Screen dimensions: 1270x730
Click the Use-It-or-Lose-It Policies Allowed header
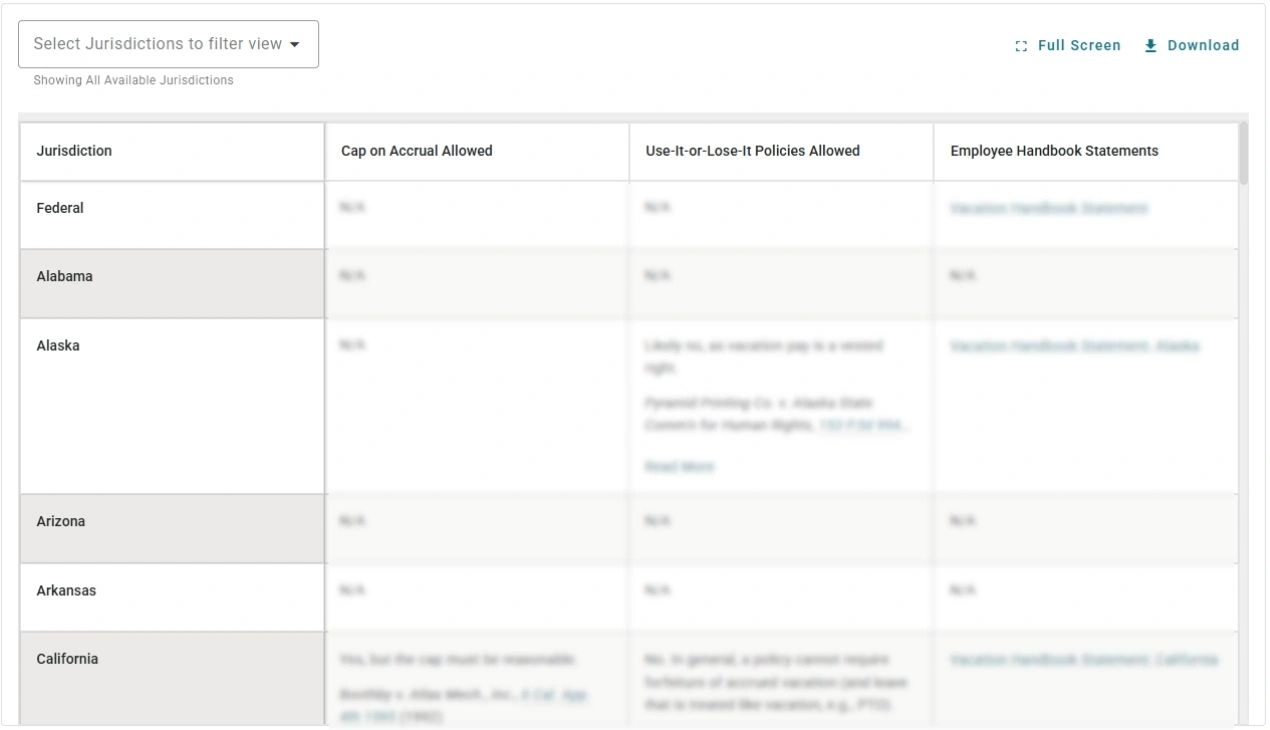752,151
